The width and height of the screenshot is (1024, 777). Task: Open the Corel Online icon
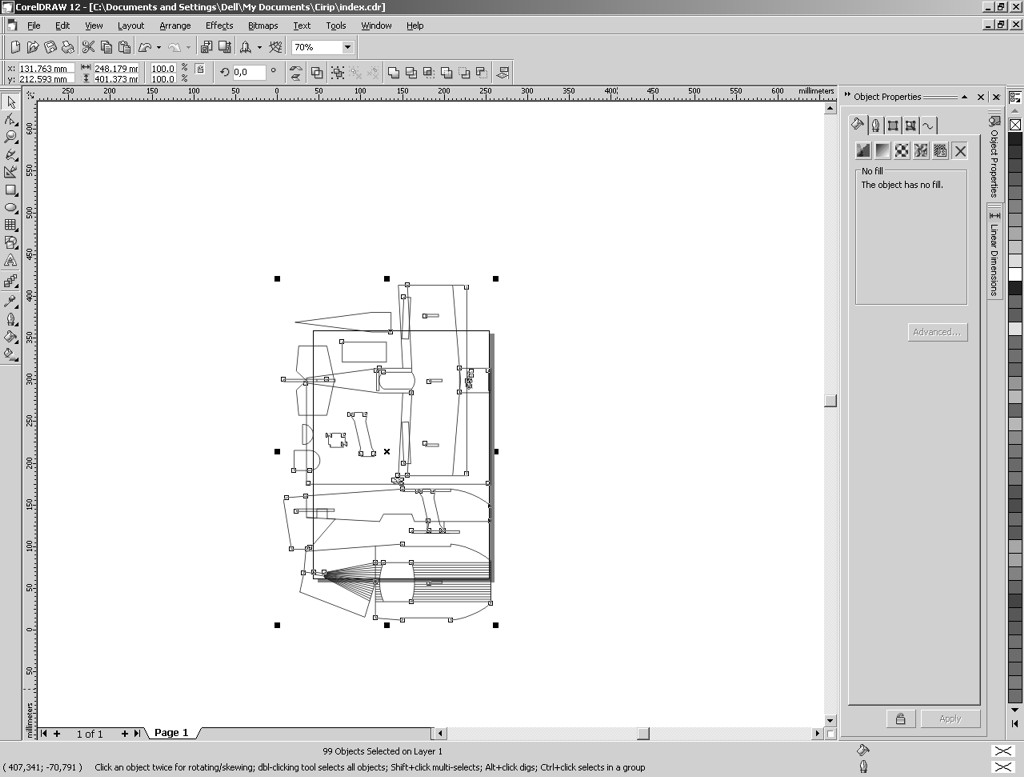[276, 47]
